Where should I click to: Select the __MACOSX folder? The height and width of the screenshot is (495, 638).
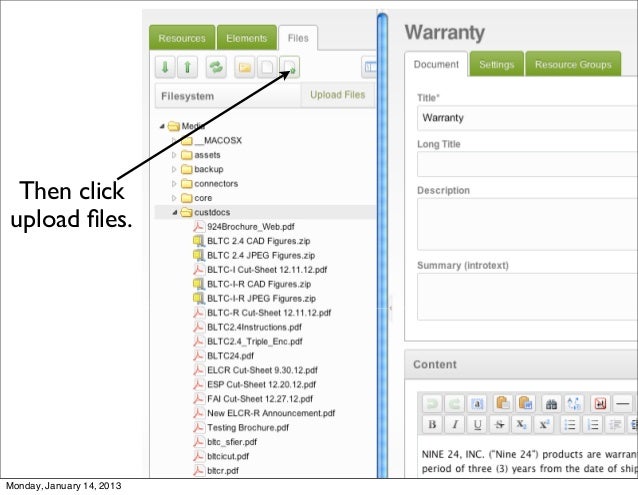click(x=218, y=140)
